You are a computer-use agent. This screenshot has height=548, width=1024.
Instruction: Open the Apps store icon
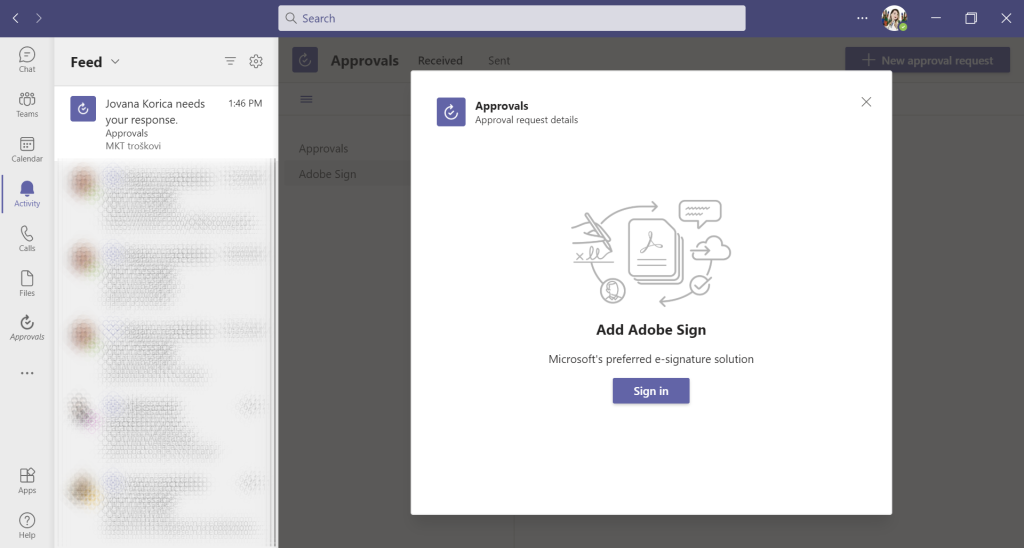[x=27, y=480]
